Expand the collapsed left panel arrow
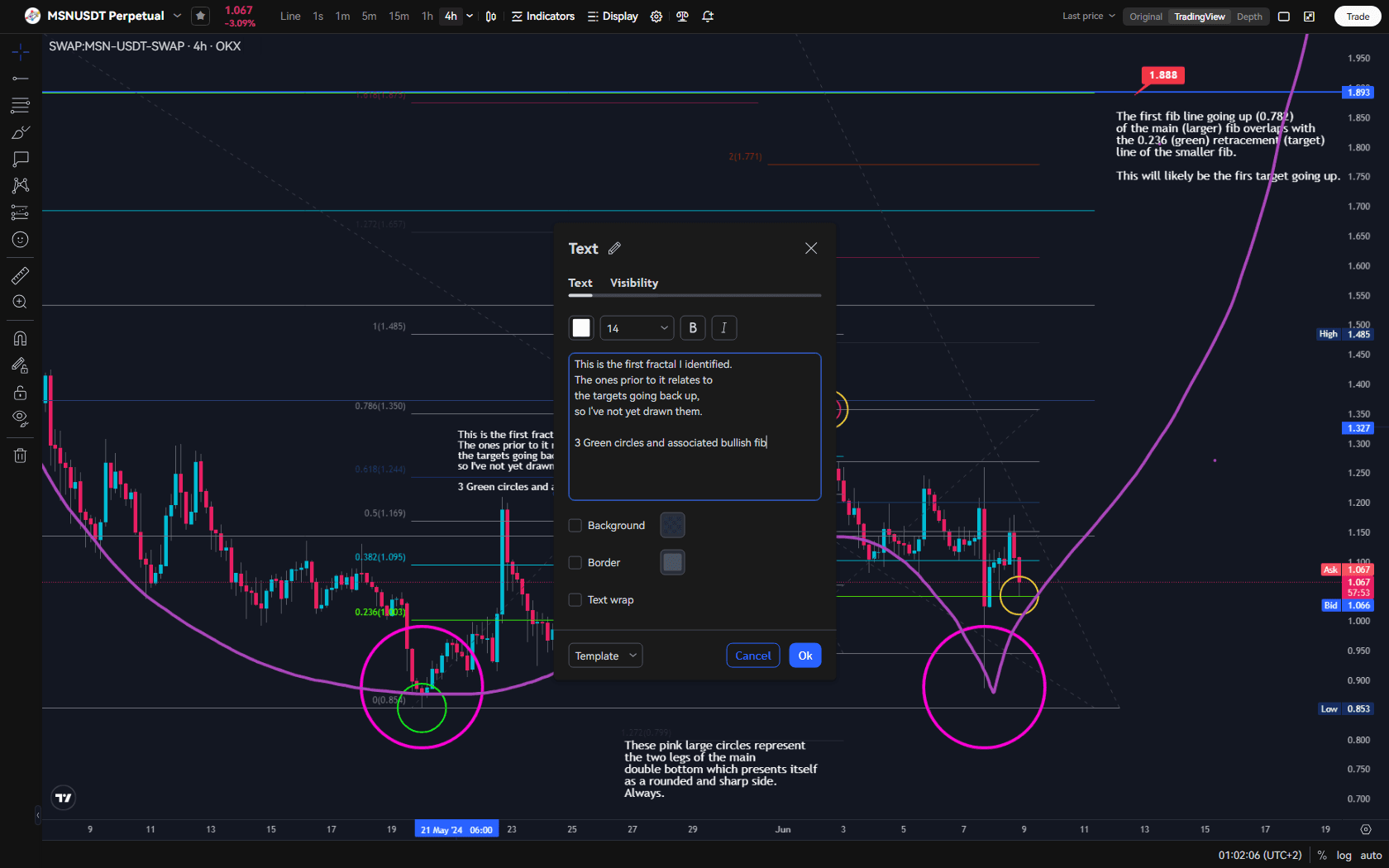1389x868 pixels. click(x=37, y=816)
